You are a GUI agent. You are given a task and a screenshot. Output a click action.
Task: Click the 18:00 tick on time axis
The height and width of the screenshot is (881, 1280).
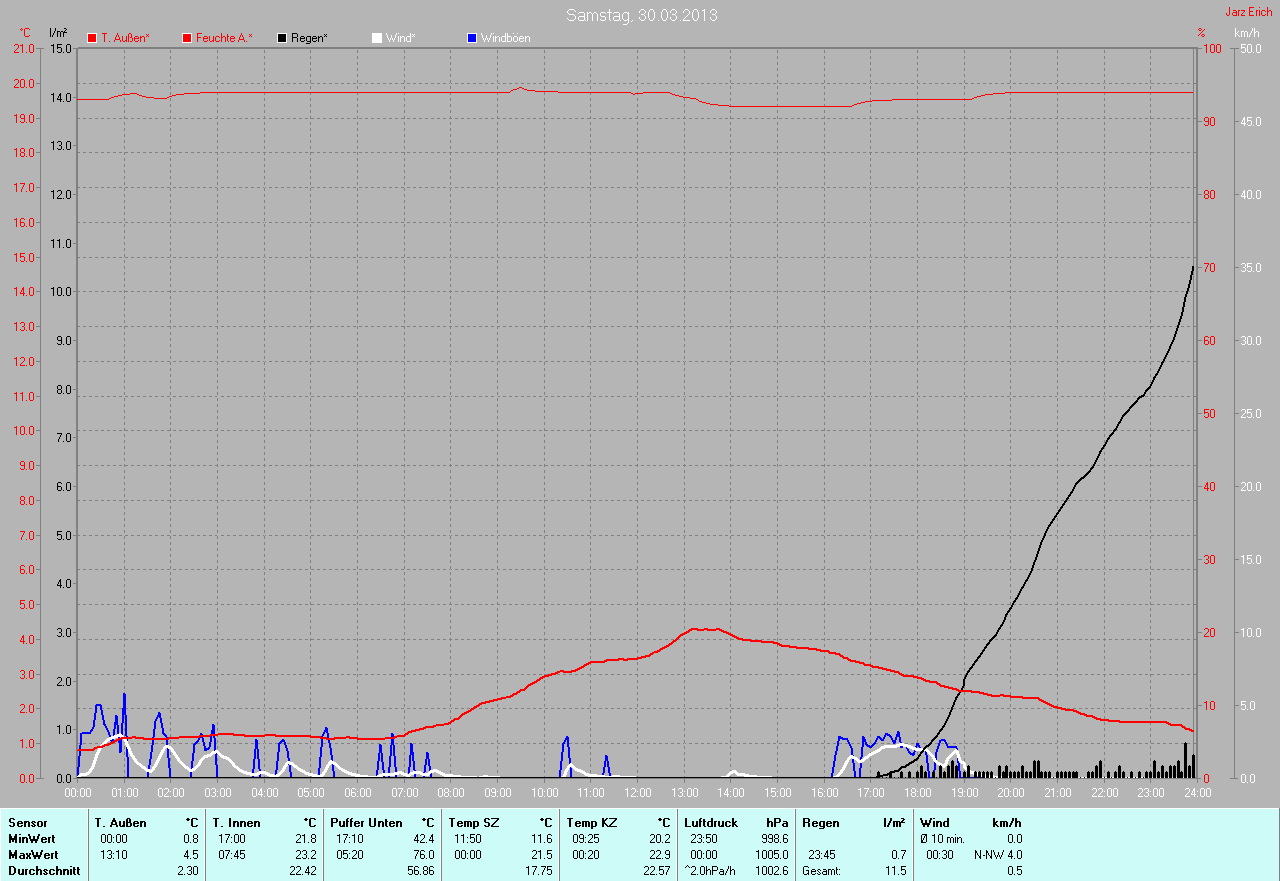[x=917, y=792]
